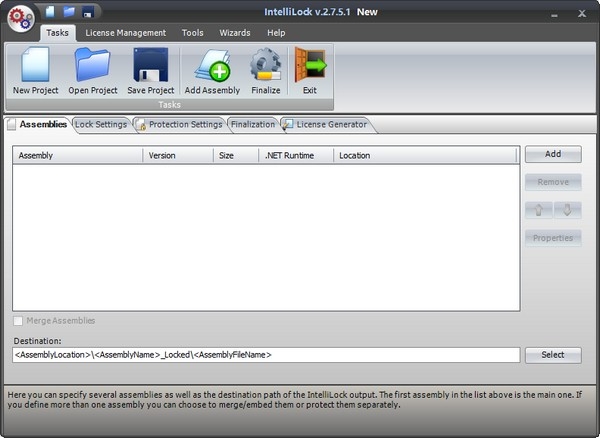
Task: Click the quick-access save icon in title bar
Action: (88, 12)
